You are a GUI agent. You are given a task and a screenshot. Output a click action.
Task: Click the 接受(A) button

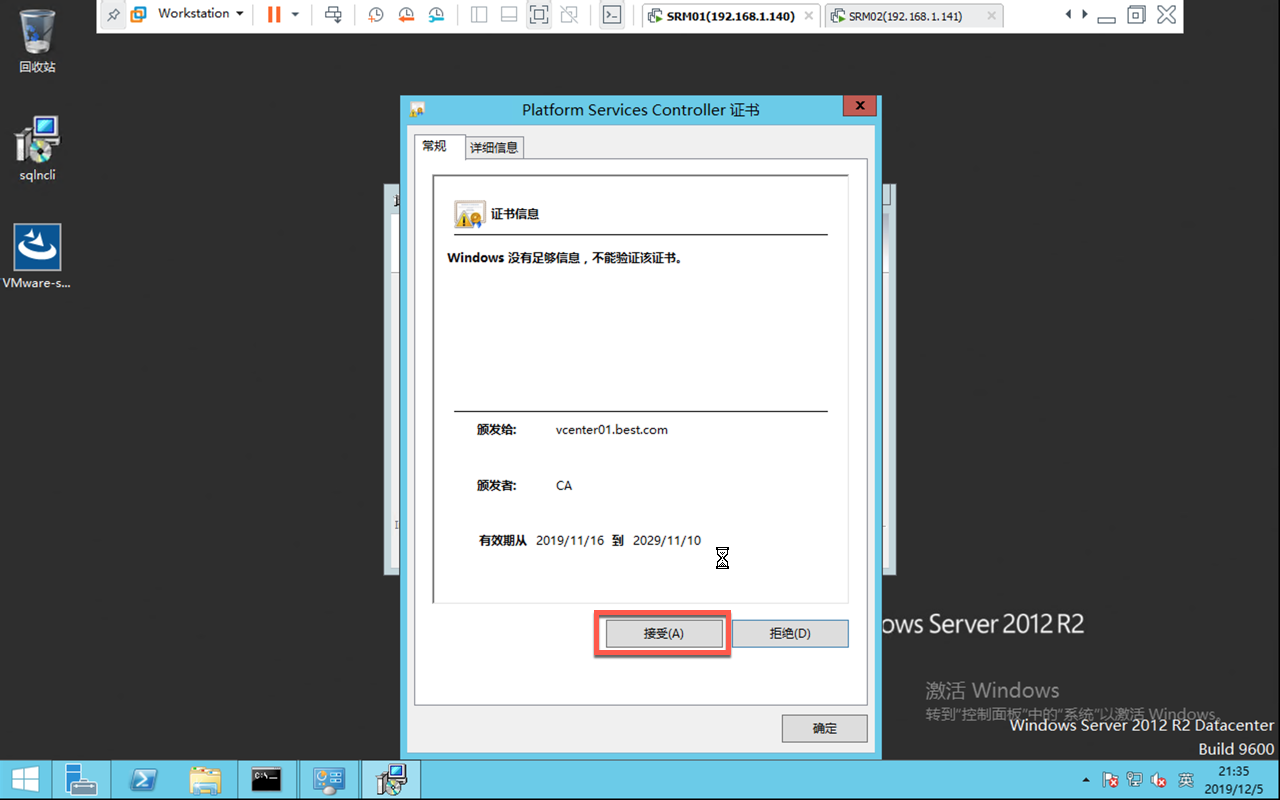click(663, 634)
